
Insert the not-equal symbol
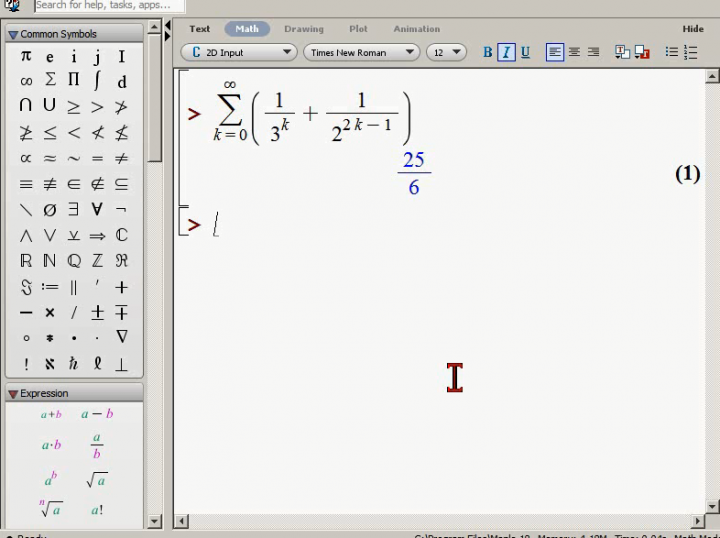click(121, 159)
